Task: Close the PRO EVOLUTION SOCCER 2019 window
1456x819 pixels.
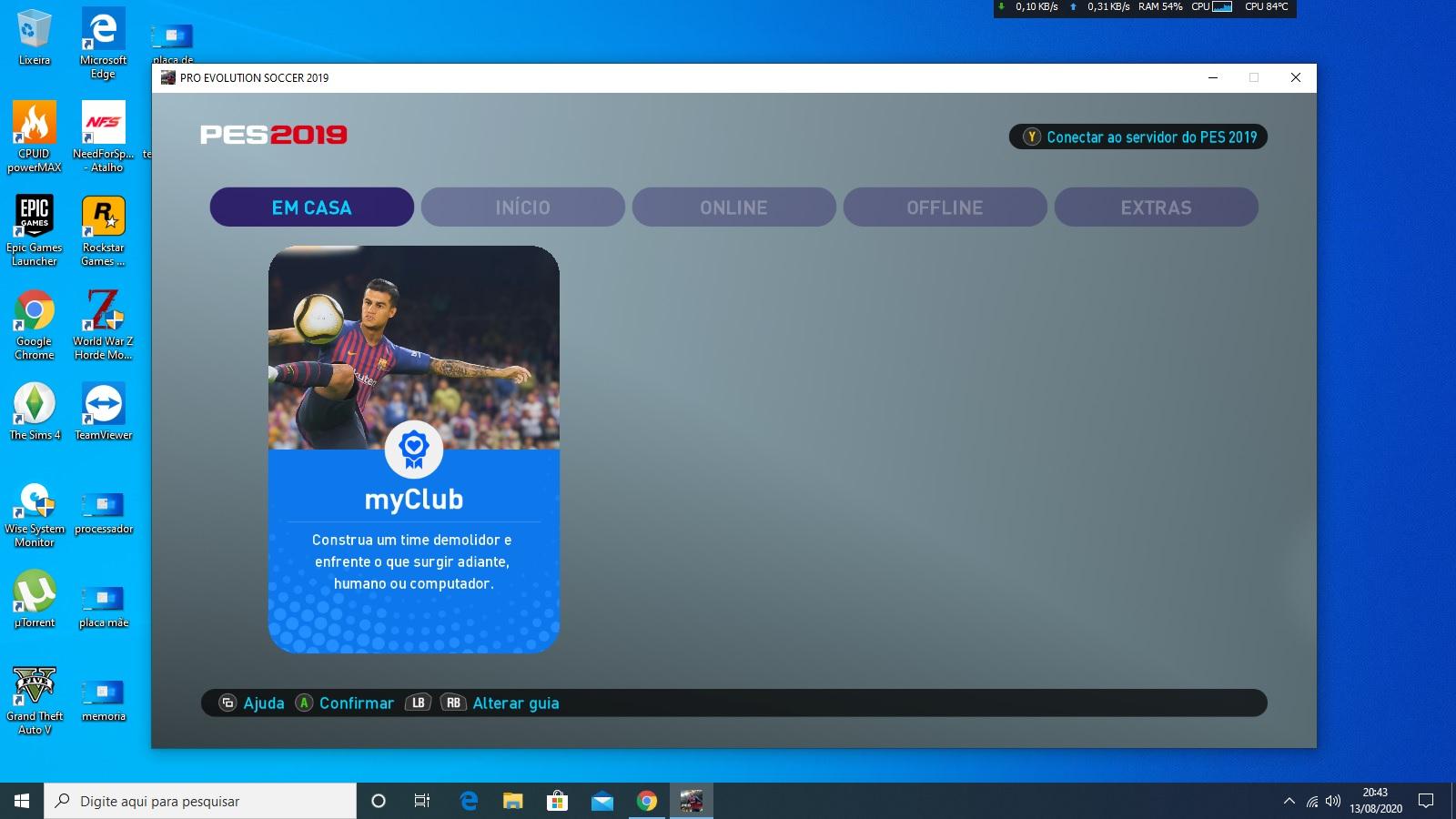Action: point(1296,77)
